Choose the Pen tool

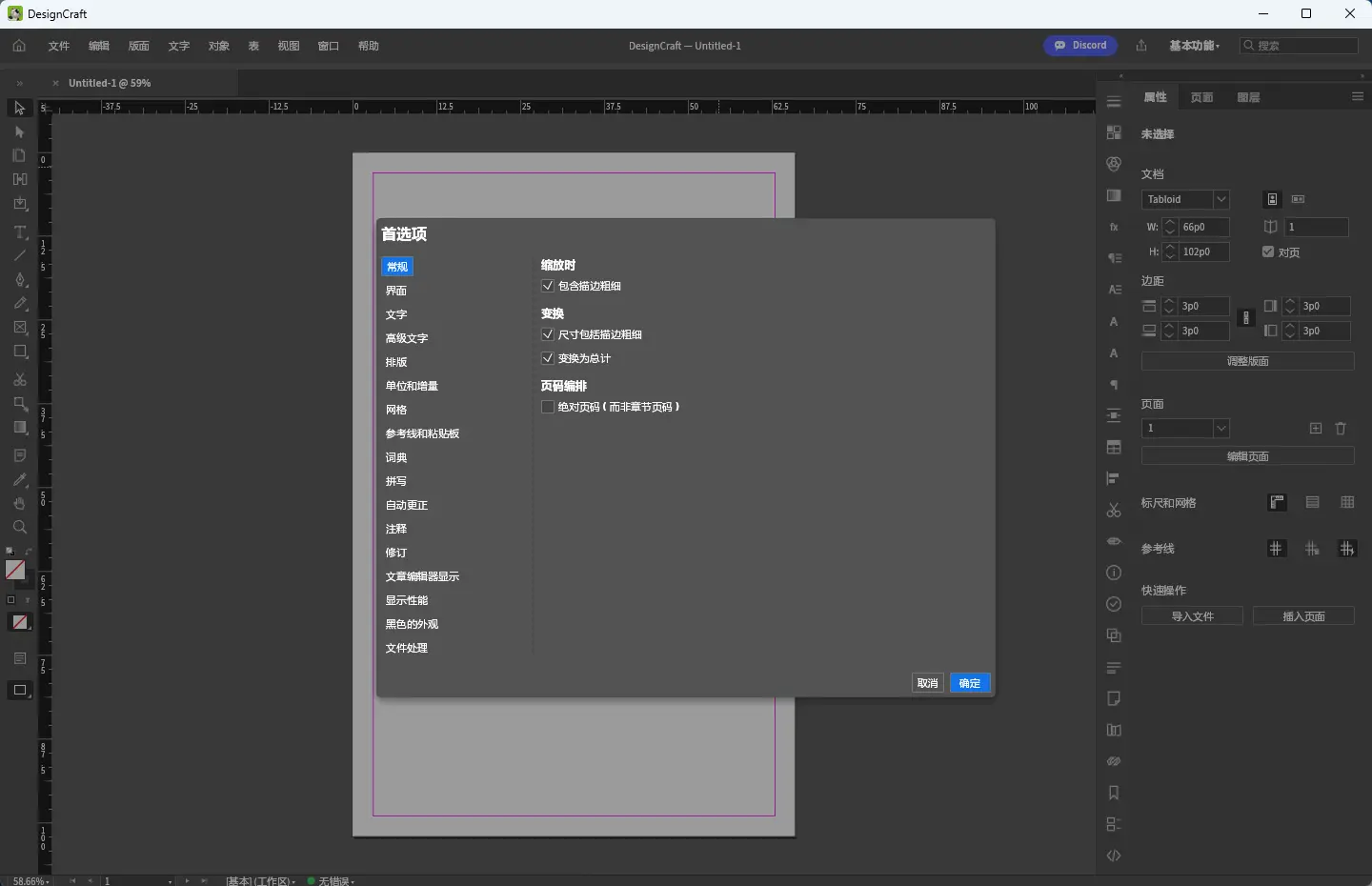(19, 279)
